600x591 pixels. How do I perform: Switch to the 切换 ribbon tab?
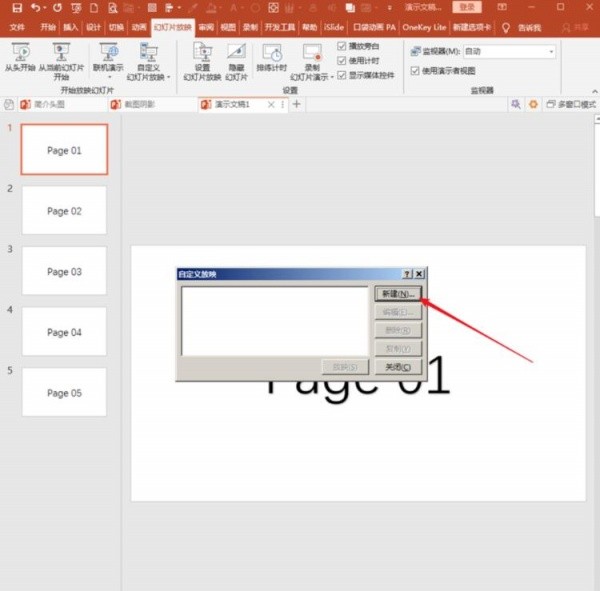point(116,27)
